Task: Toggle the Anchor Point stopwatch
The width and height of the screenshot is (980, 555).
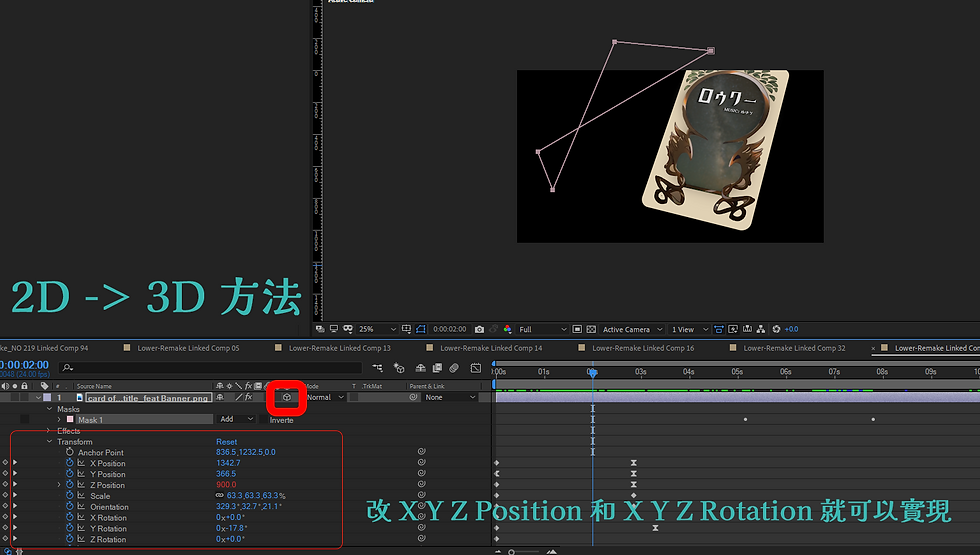Action: coord(69,452)
